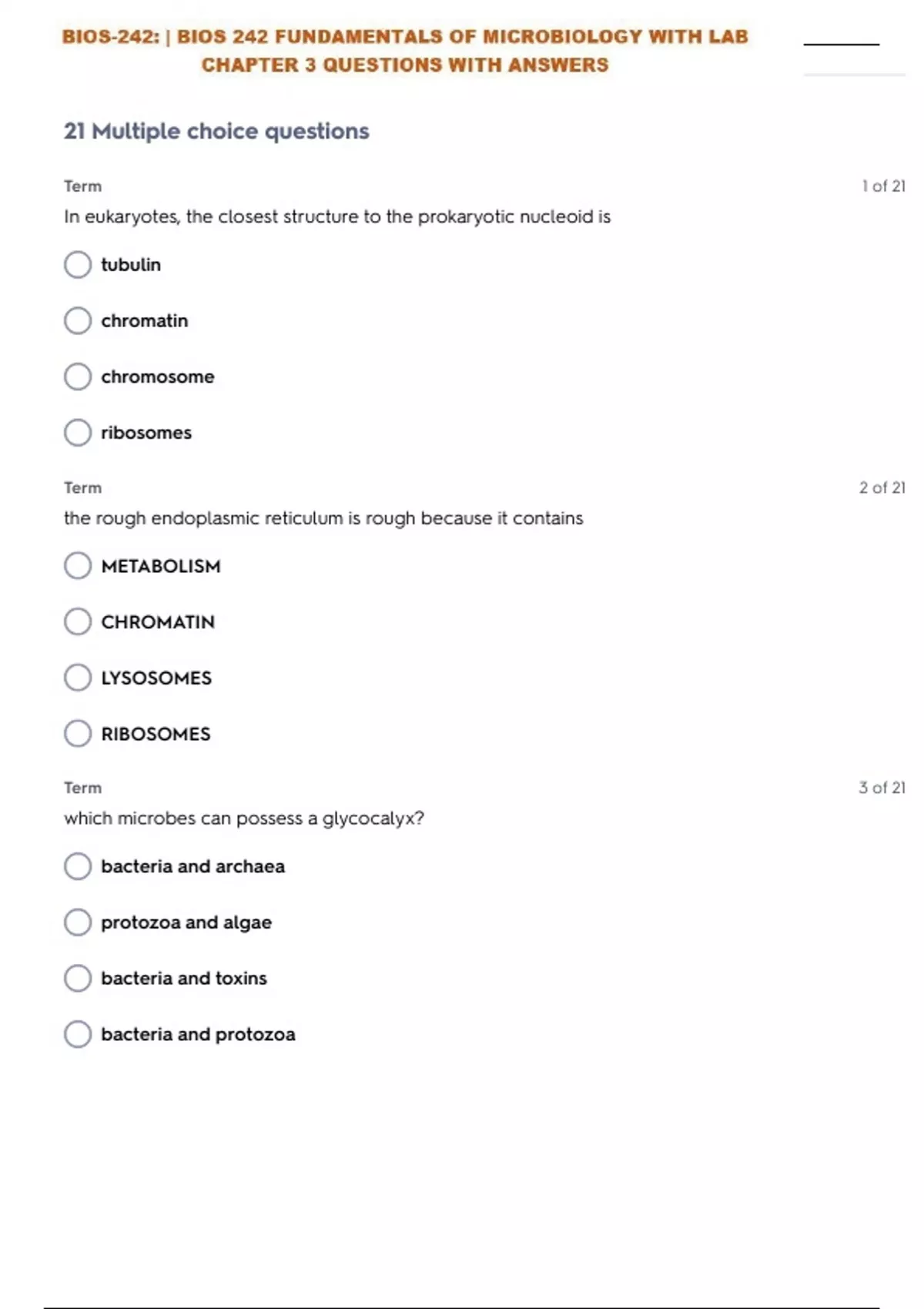Pick uppercase 'RIBOSOMES' in question 2
Screen dimensions: 924x1309
(78, 734)
